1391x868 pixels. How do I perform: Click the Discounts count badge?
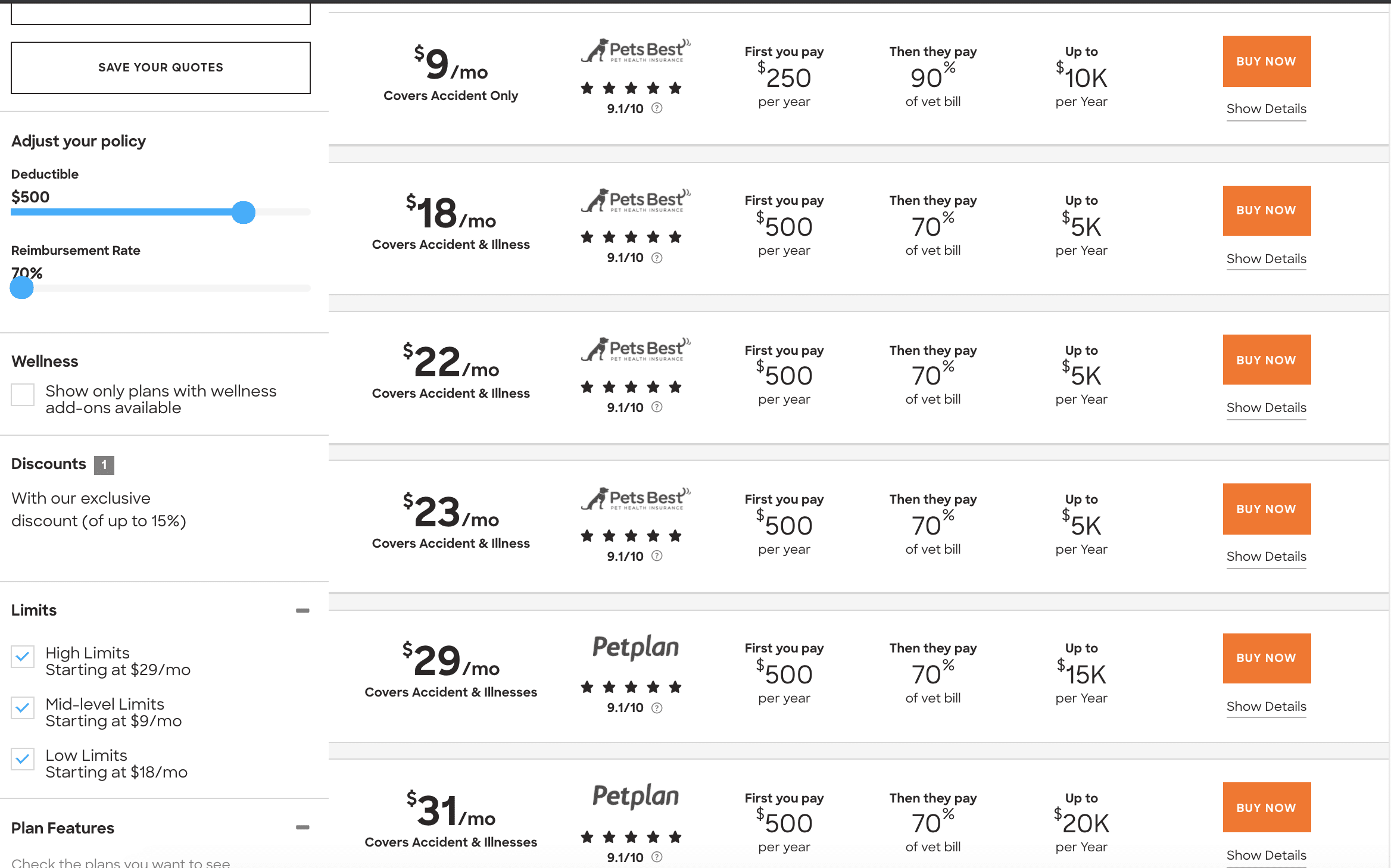click(x=104, y=465)
